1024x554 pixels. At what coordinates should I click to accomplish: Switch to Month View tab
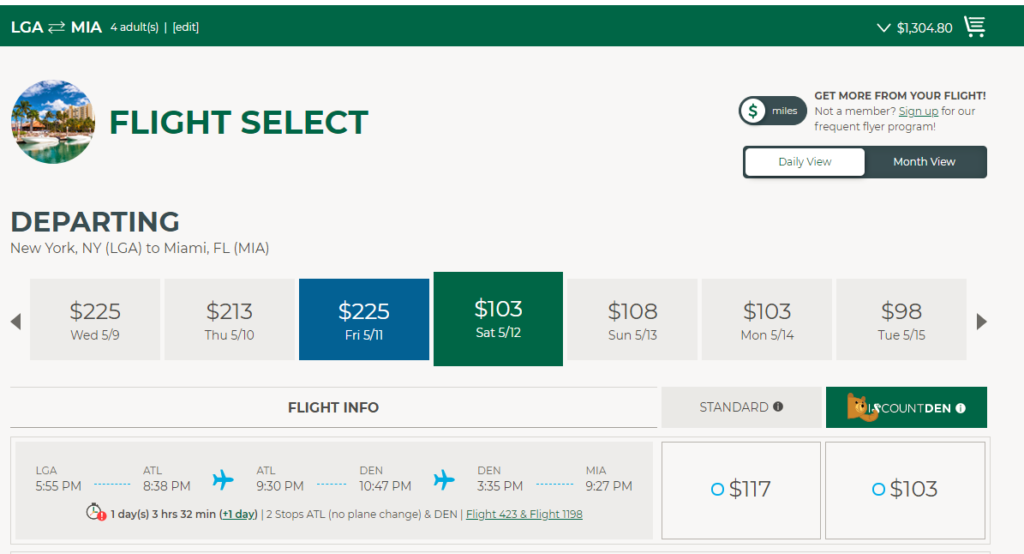click(x=924, y=162)
